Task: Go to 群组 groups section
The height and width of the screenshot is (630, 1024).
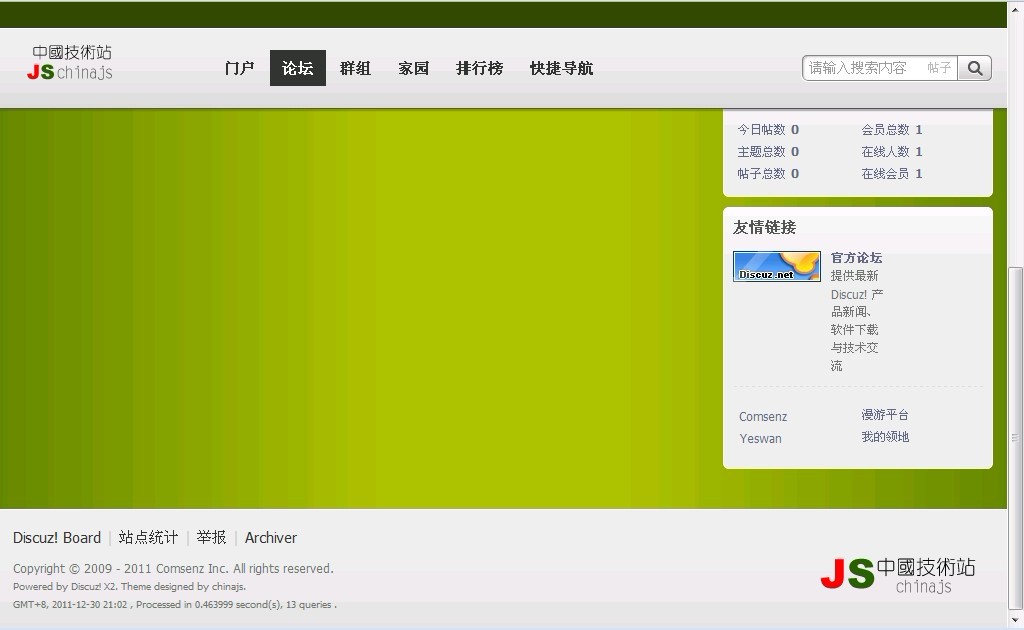Action: (x=355, y=68)
